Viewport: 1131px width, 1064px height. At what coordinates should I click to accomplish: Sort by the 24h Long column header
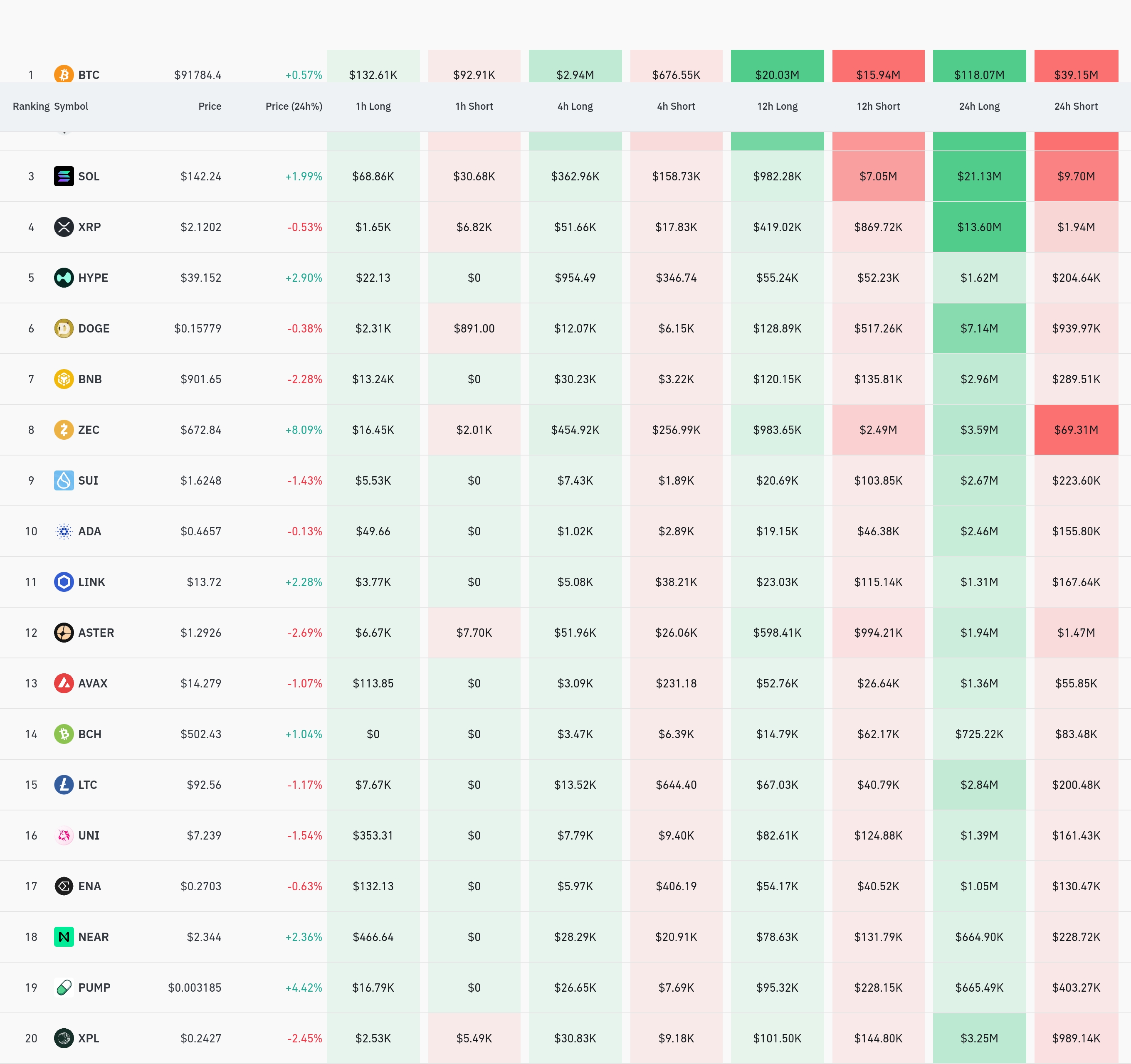[x=979, y=106]
